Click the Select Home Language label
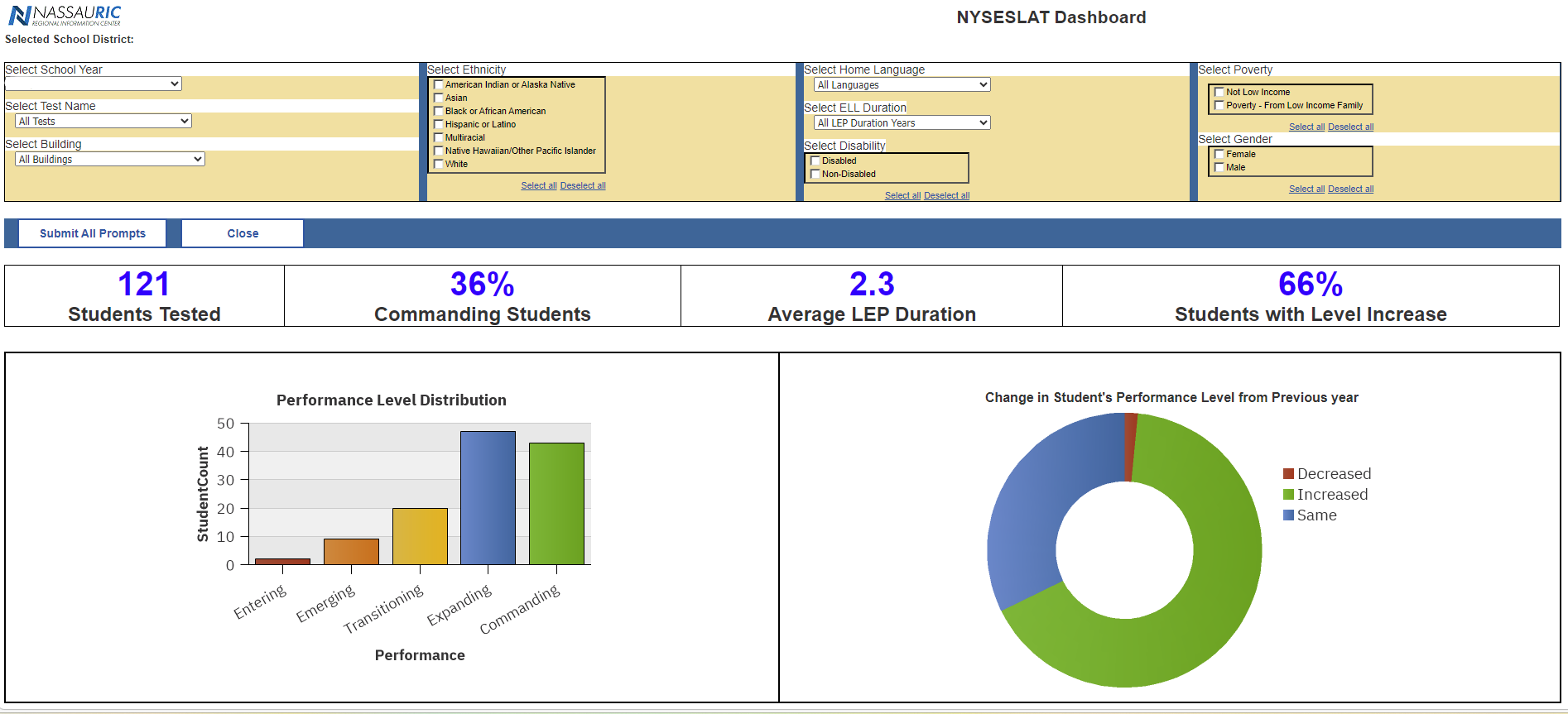The height and width of the screenshot is (714, 1568). tap(864, 69)
